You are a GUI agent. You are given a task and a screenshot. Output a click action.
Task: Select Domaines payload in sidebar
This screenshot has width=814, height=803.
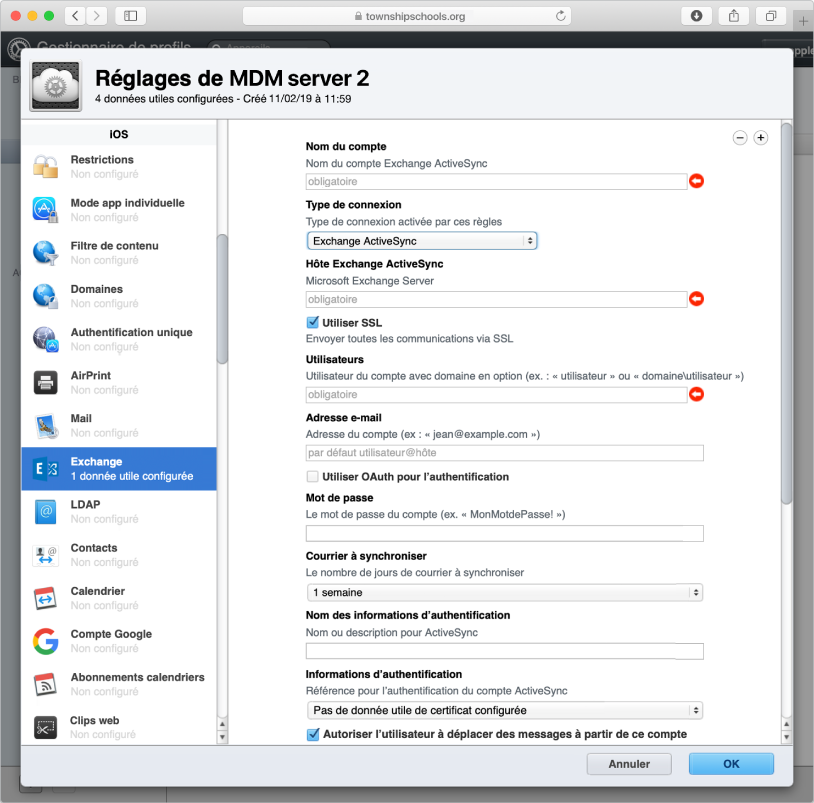point(119,296)
